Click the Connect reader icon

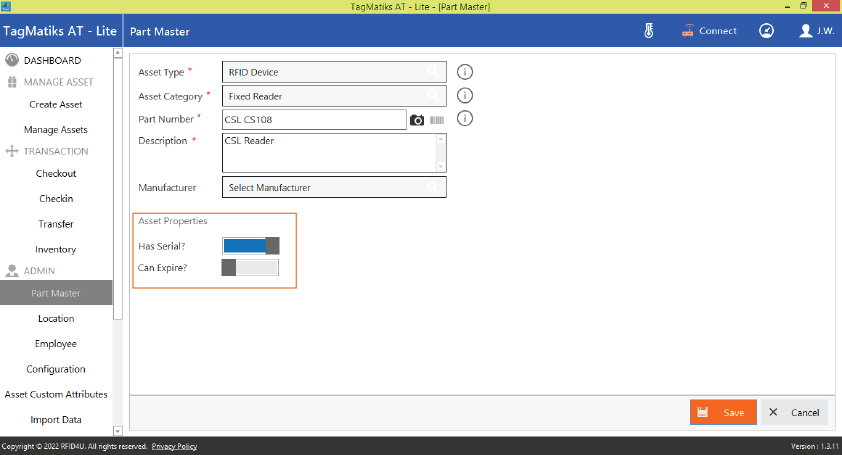[x=709, y=31]
